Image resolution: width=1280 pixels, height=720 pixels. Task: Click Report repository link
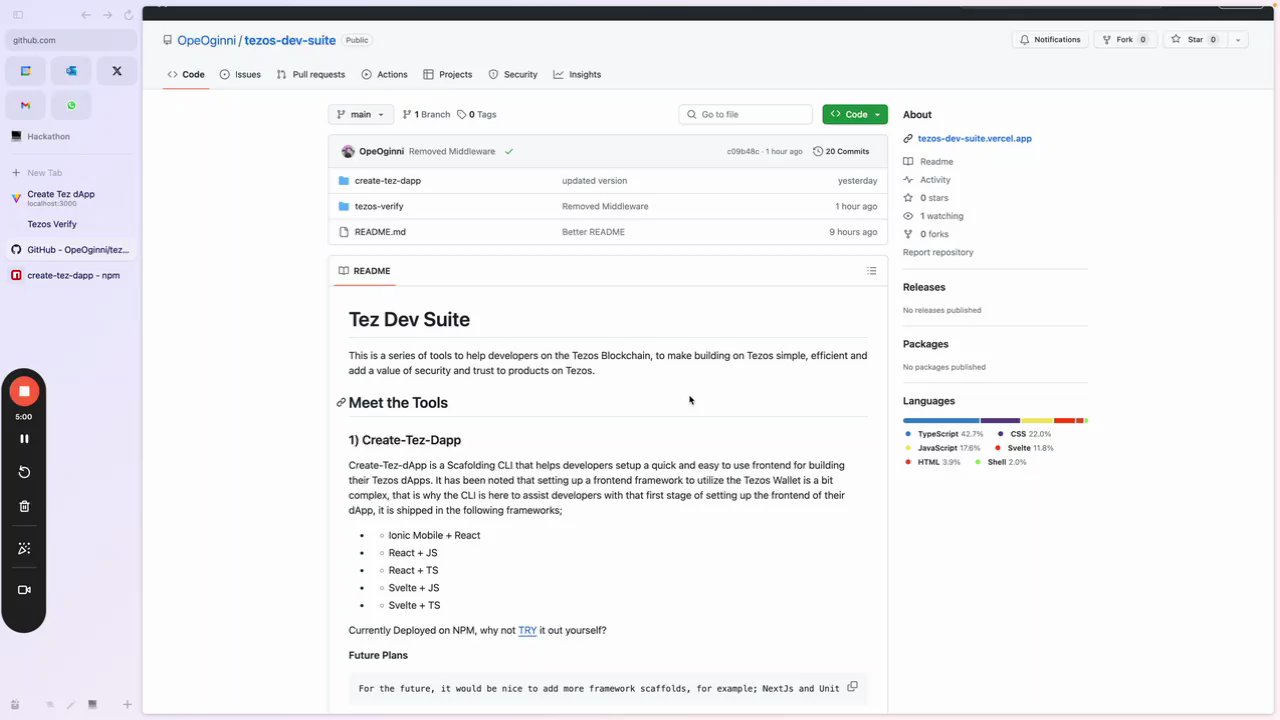pos(938,253)
